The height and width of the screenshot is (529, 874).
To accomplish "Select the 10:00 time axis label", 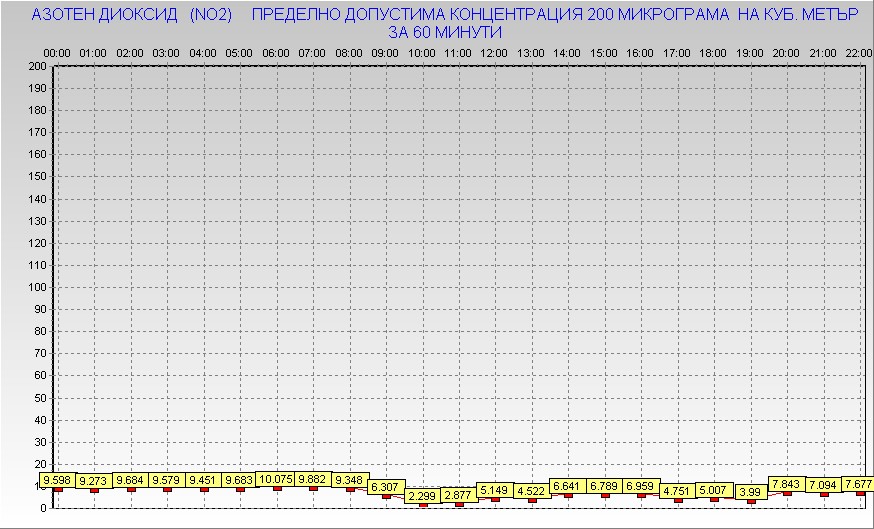I will point(422,52).
